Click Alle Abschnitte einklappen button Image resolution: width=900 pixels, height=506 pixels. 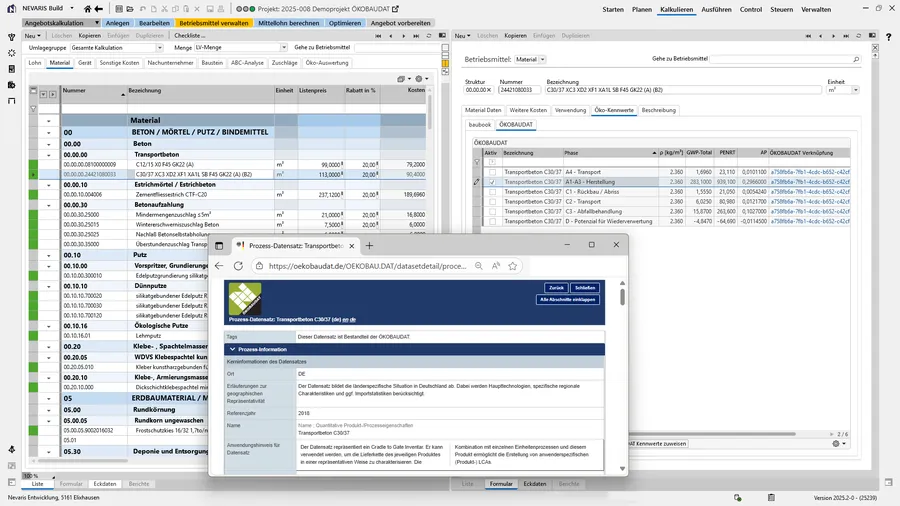coord(567,299)
